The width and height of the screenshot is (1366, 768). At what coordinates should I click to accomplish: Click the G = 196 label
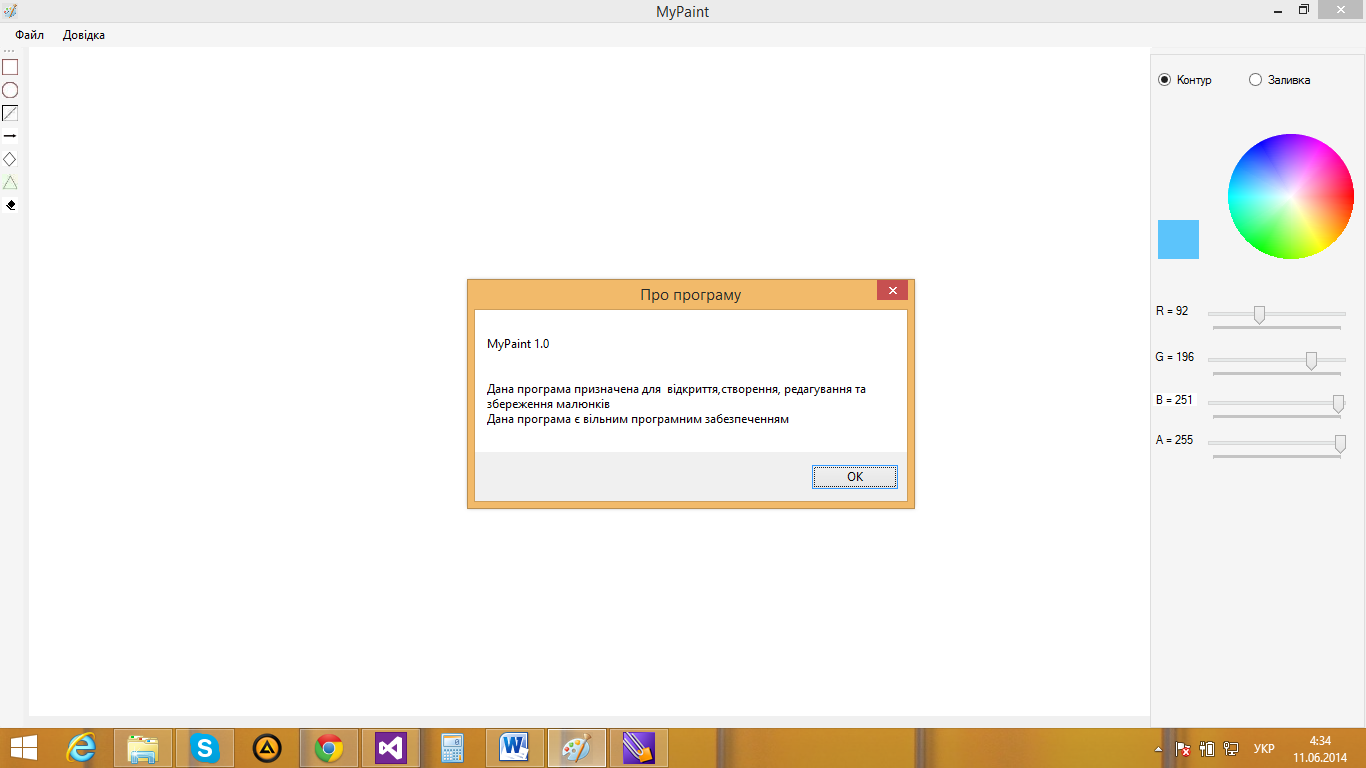tap(1175, 357)
